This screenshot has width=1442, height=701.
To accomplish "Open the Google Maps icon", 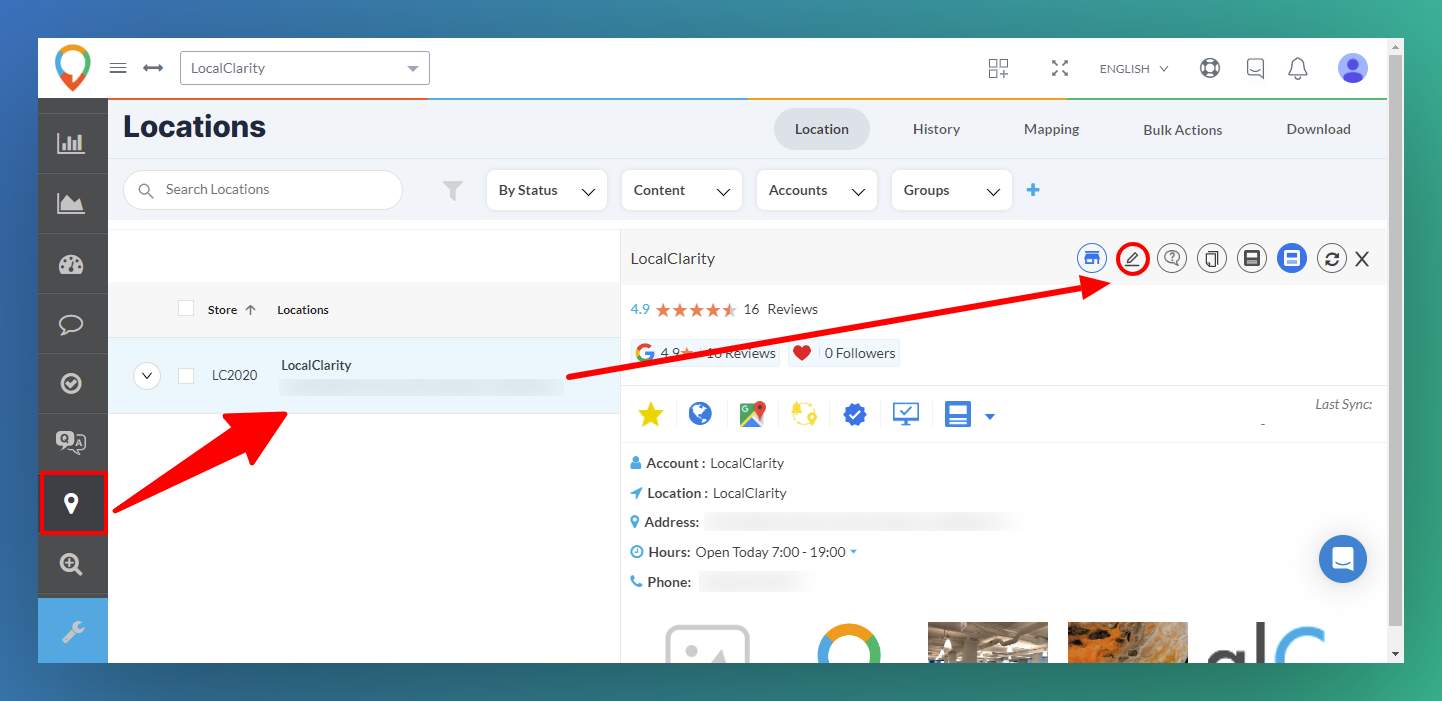I will (753, 414).
